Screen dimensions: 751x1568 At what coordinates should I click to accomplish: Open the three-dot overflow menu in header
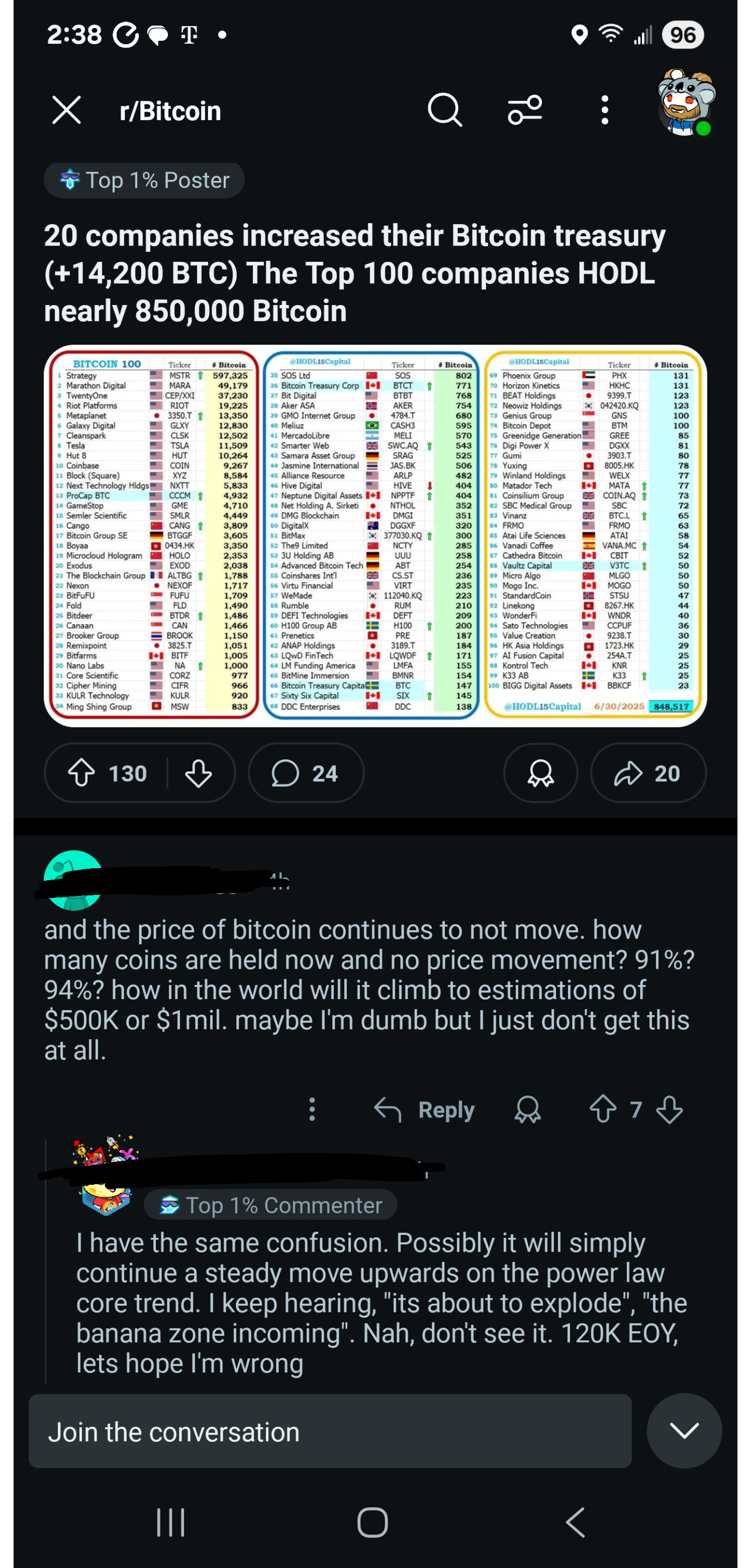pyautogui.click(x=604, y=110)
